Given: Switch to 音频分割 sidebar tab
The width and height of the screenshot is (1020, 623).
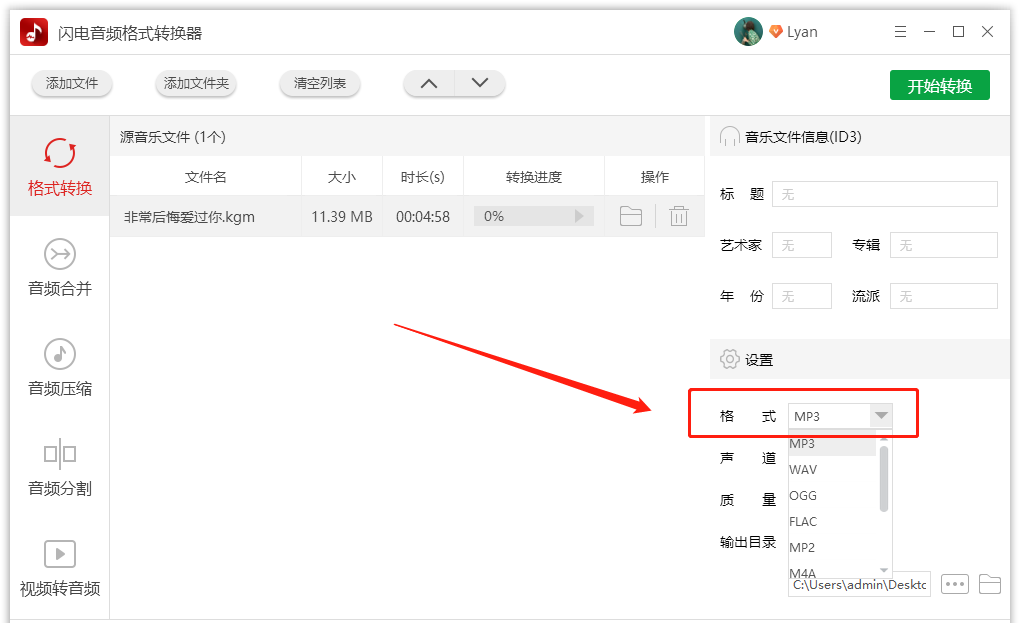Looking at the screenshot, I should [x=60, y=468].
